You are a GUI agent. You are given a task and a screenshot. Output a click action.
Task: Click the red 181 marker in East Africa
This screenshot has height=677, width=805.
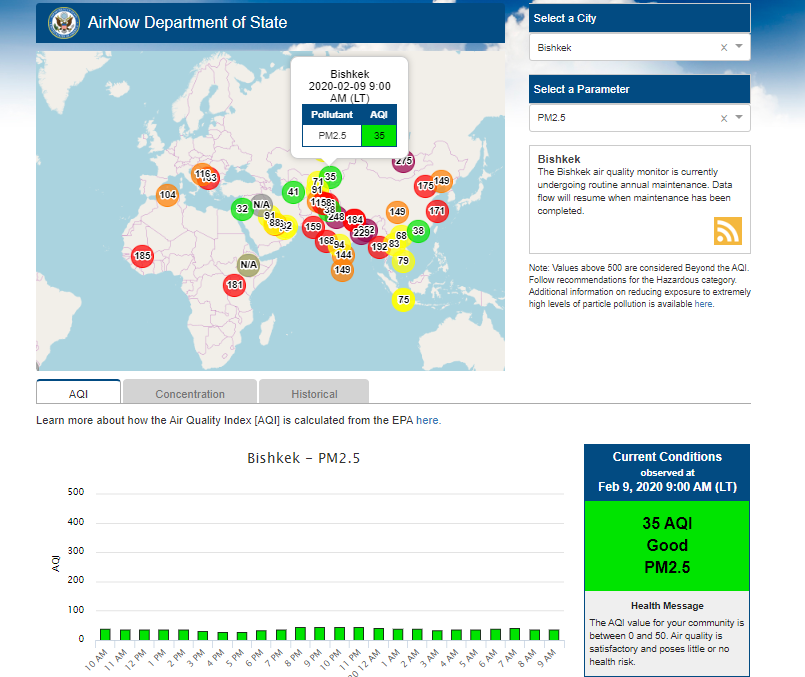pos(235,286)
